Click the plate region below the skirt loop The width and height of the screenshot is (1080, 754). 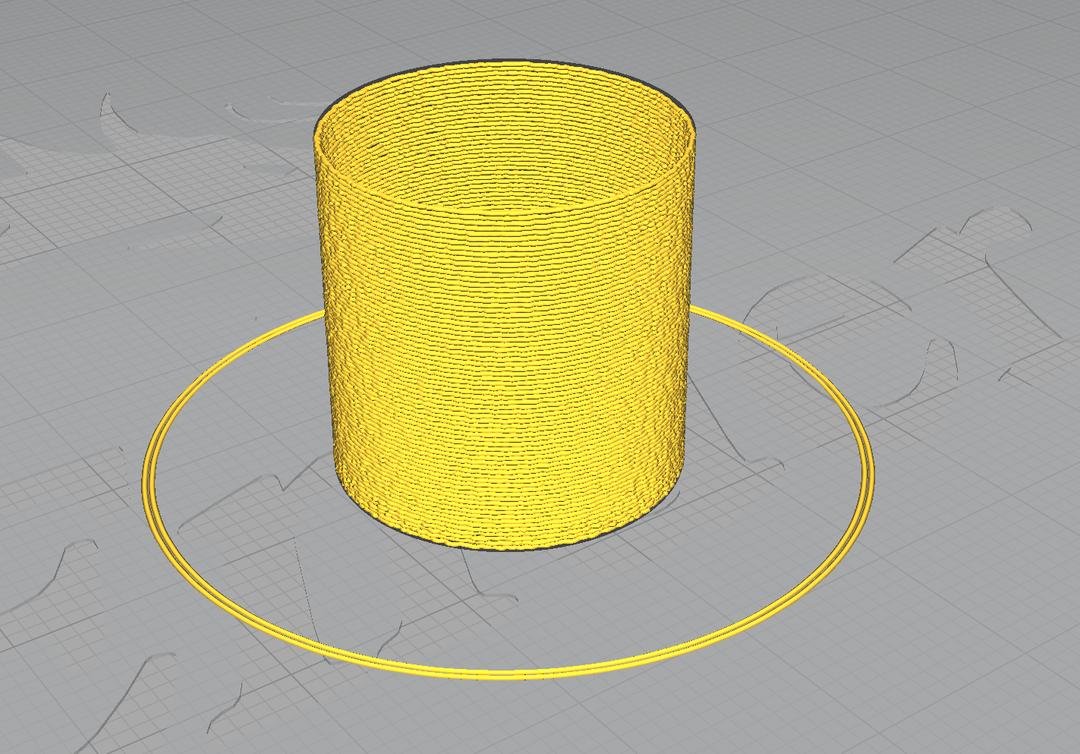tap(520, 720)
